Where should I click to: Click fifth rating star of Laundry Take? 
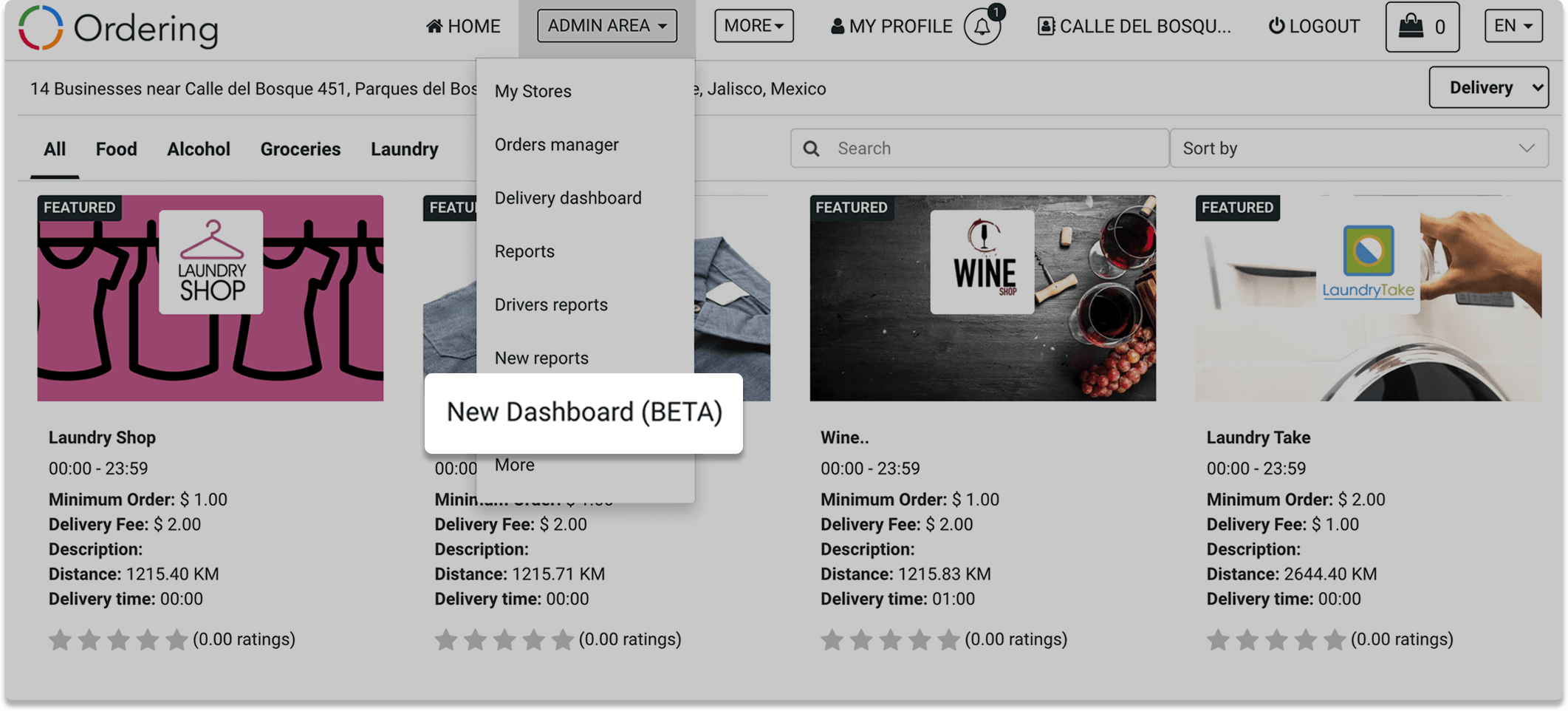1335,639
